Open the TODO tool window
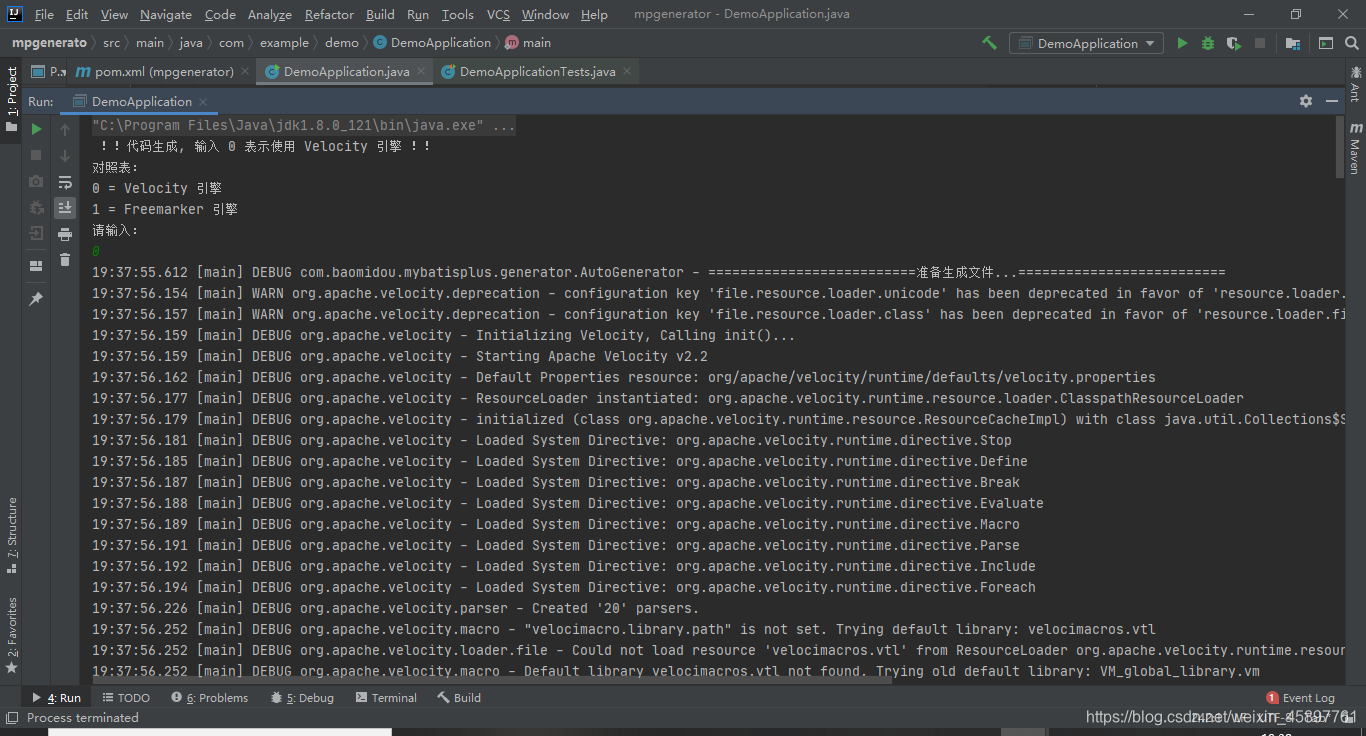Screen dimensions: 1366x736 126,698
